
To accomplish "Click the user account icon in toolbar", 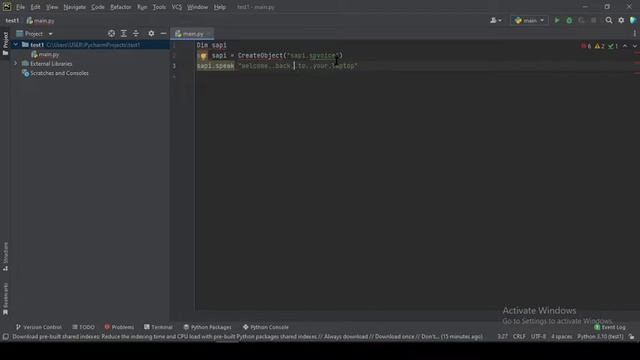I will (496, 20).
